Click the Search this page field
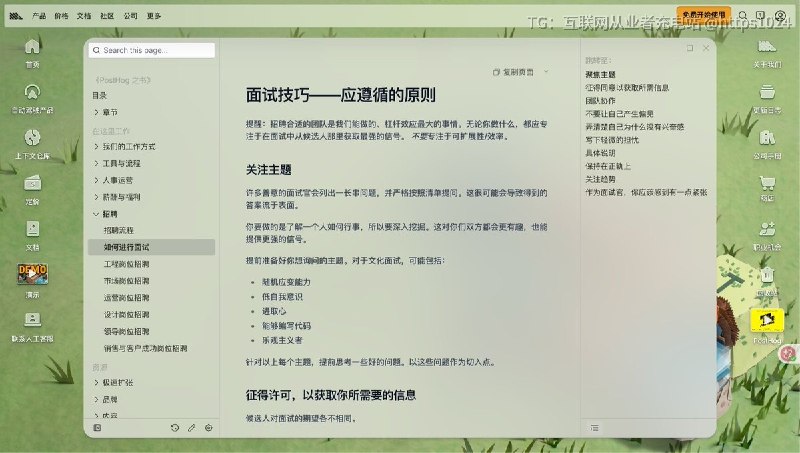This screenshot has height=453, width=800. click(152, 51)
